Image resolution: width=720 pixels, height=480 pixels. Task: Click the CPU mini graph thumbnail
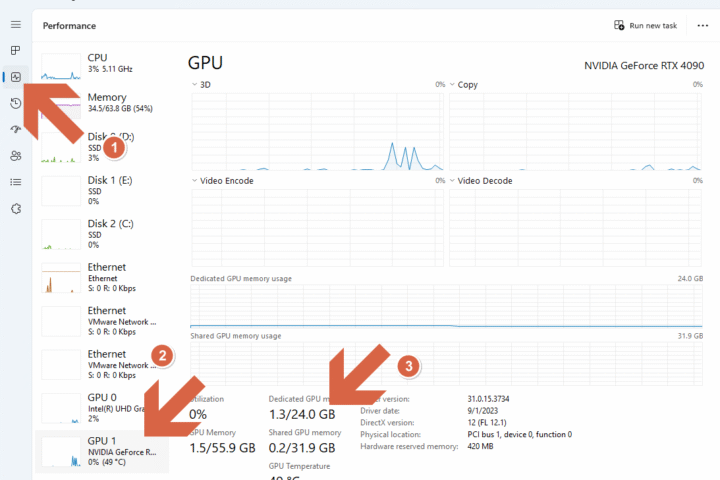point(61,67)
